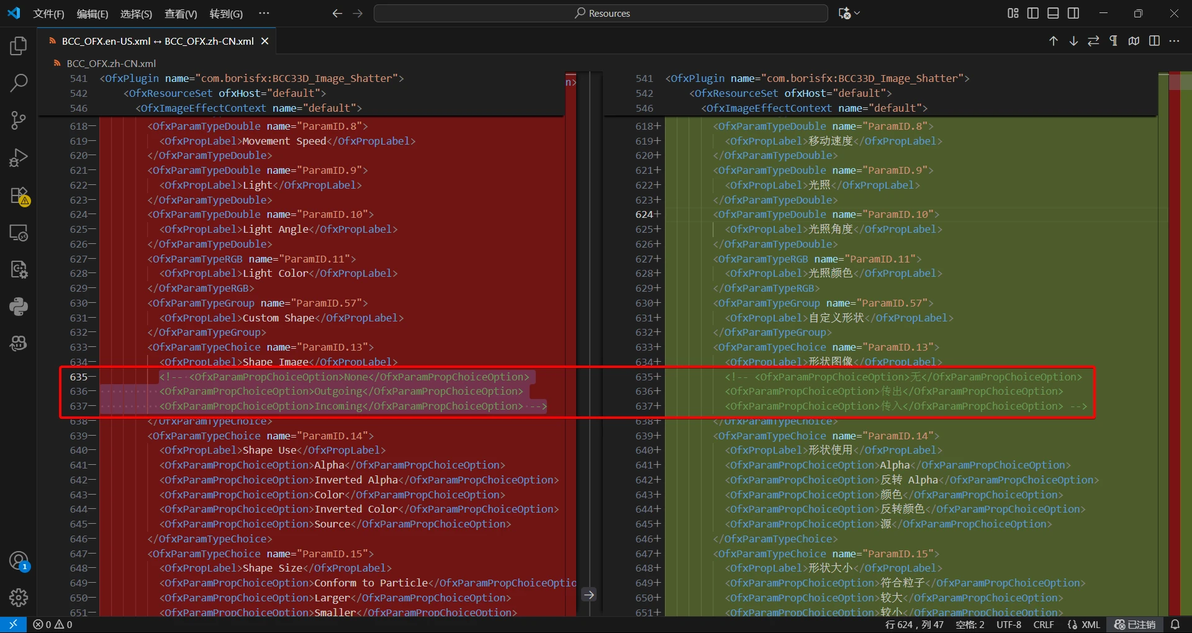
Task: Open the Extensions view with warning badge
Action: [18, 195]
